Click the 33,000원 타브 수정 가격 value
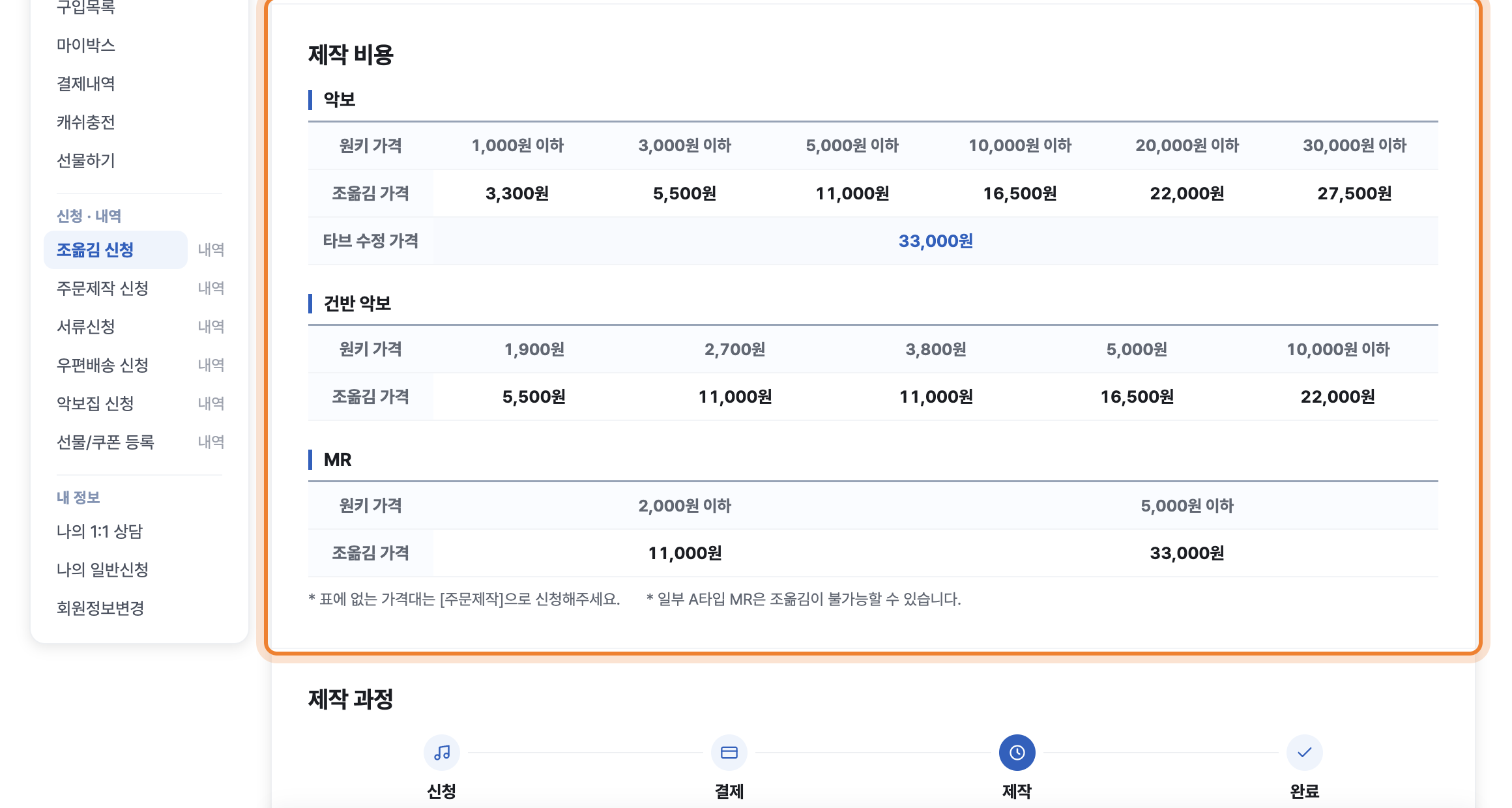The image size is (1512, 808). tap(936, 241)
